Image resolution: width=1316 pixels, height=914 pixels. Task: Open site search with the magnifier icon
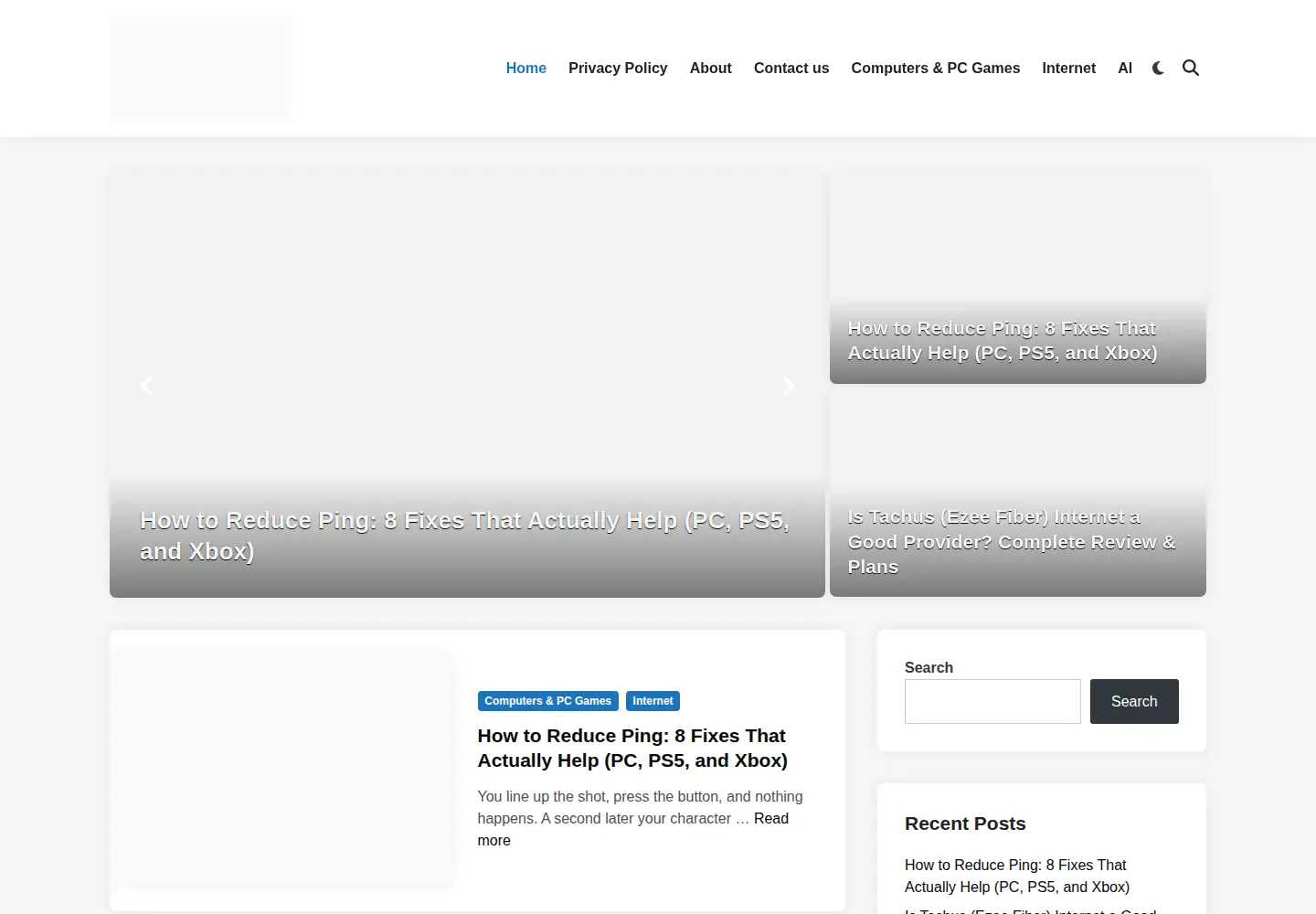(x=1191, y=68)
